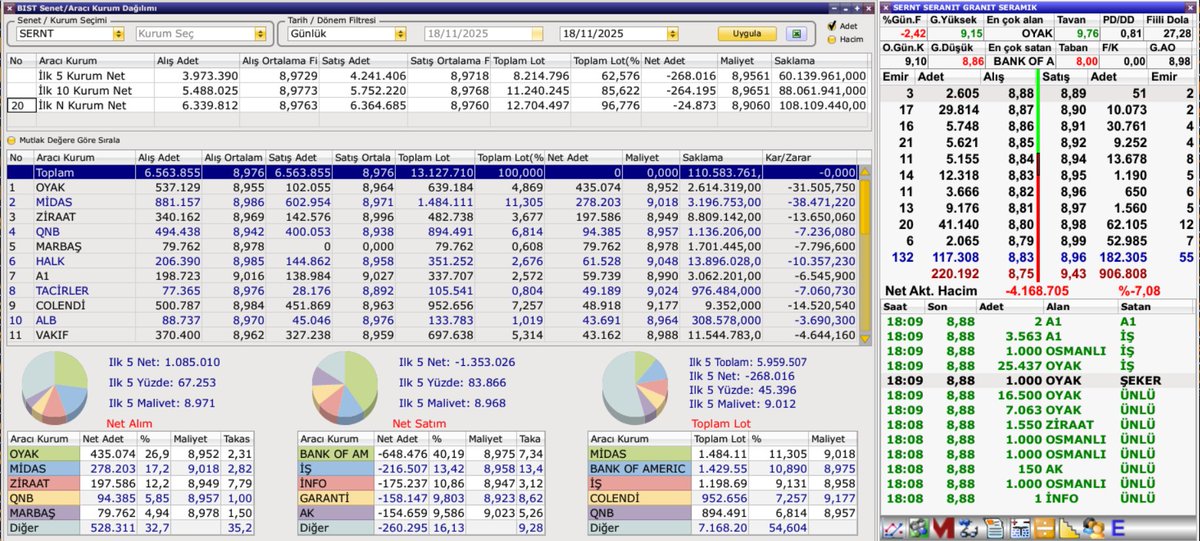Image resolution: width=1200 pixels, height=541 pixels.
Task: Click the green network icon in bottom toolbar
Action: point(919,528)
